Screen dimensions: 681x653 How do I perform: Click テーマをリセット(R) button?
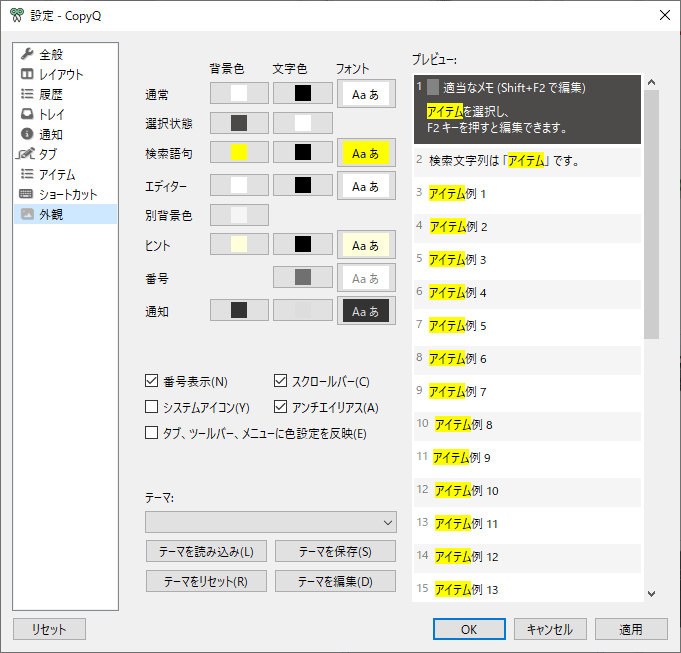point(206,581)
